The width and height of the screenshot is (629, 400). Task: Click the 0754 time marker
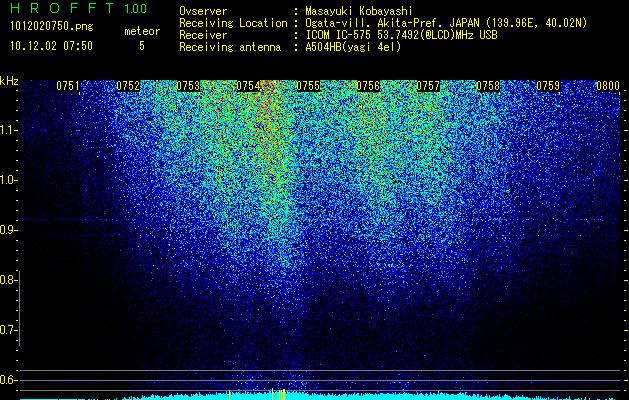[248, 86]
